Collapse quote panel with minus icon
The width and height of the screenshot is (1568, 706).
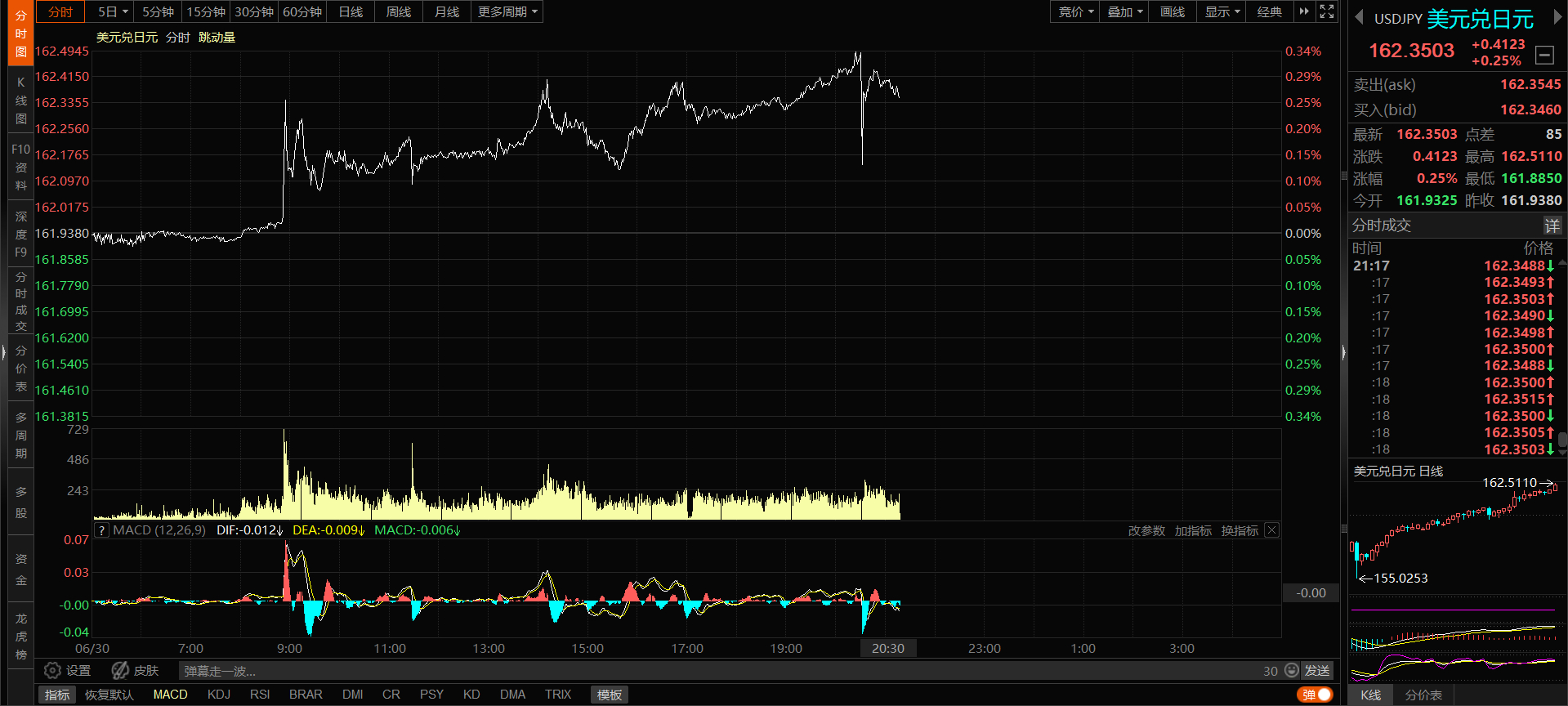tap(1544, 55)
